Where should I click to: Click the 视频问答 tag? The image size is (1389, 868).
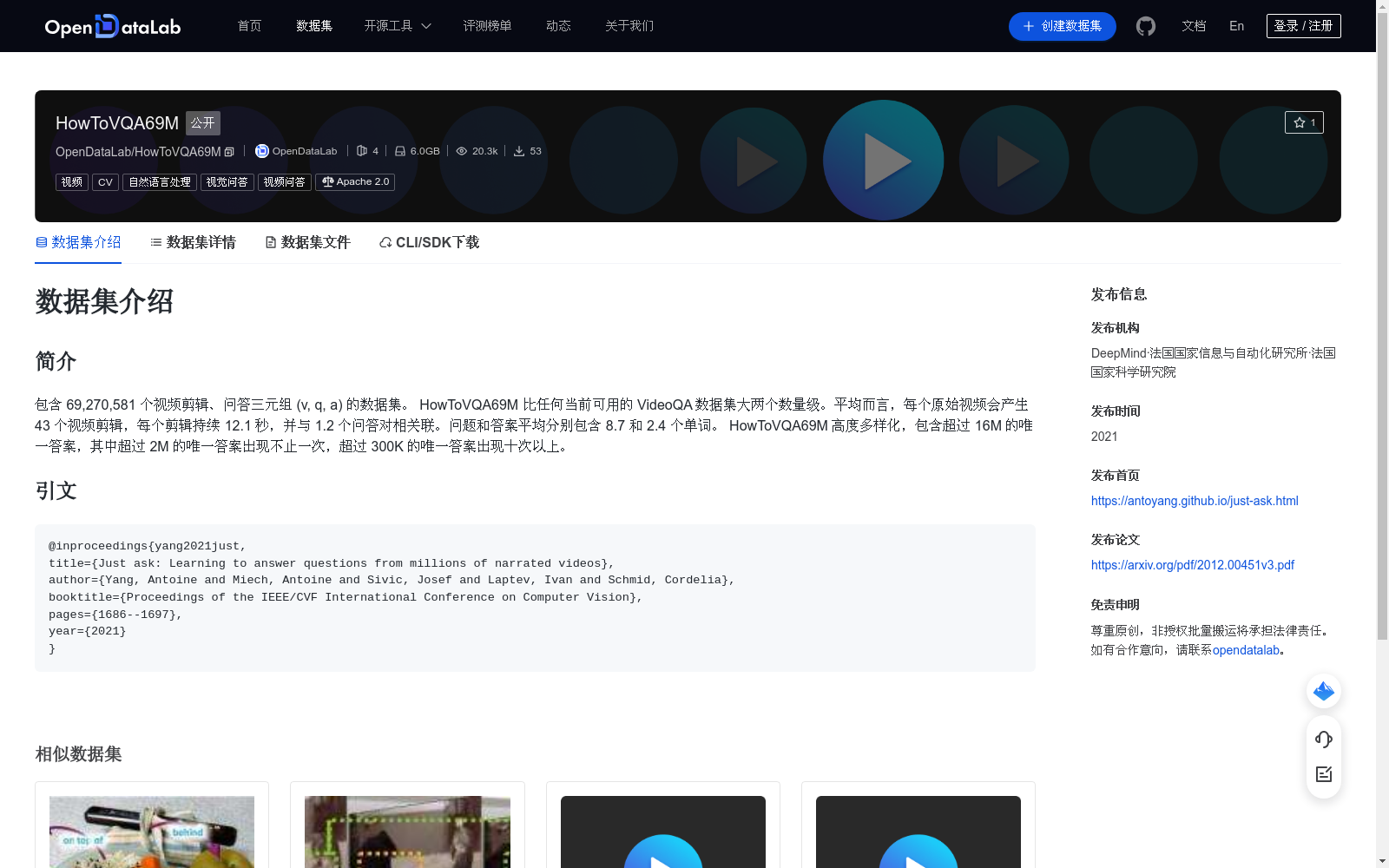click(x=285, y=182)
